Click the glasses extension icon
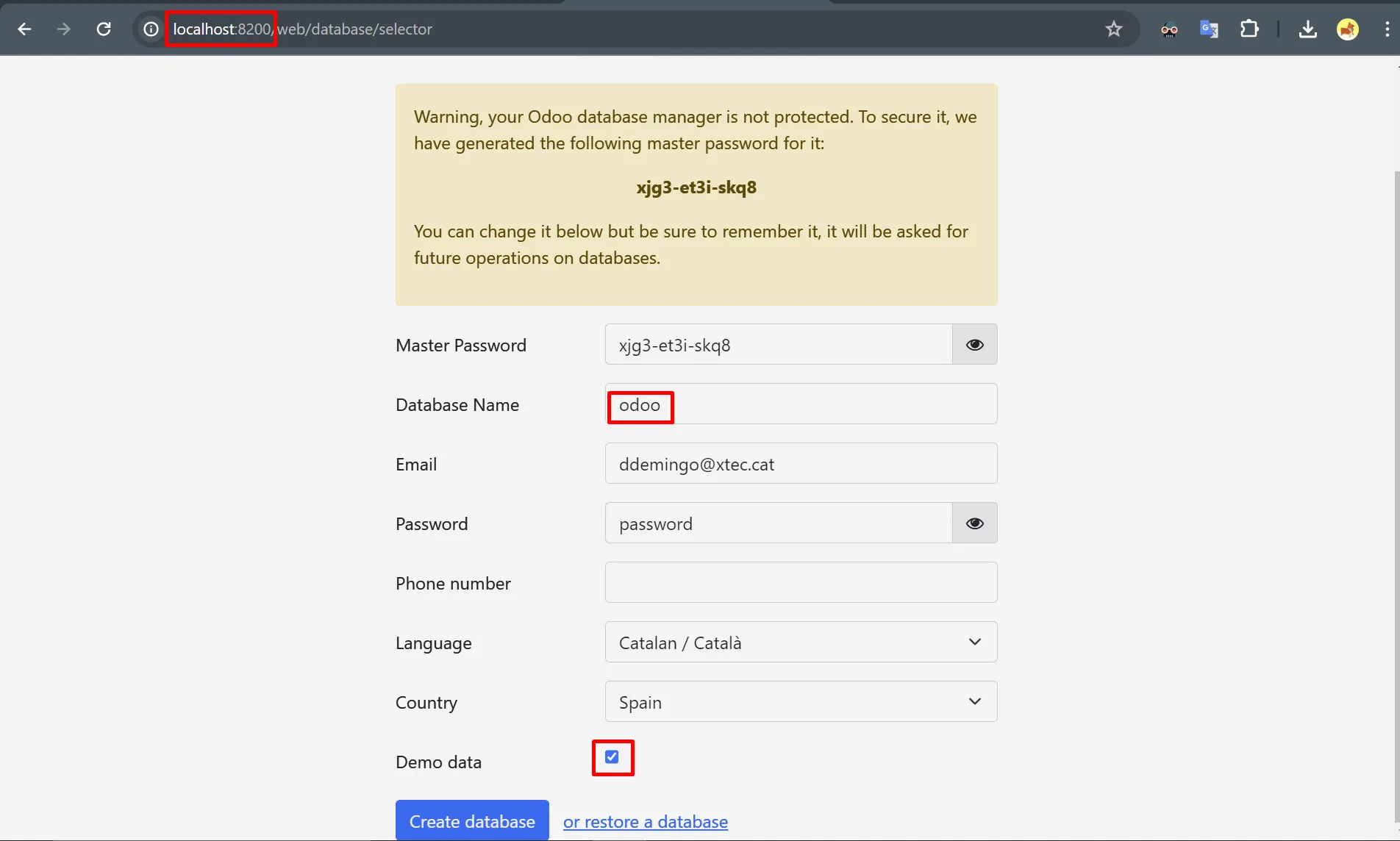Image resolution: width=1400 pixels, height=841 pixels. (x=1169, y=29)
